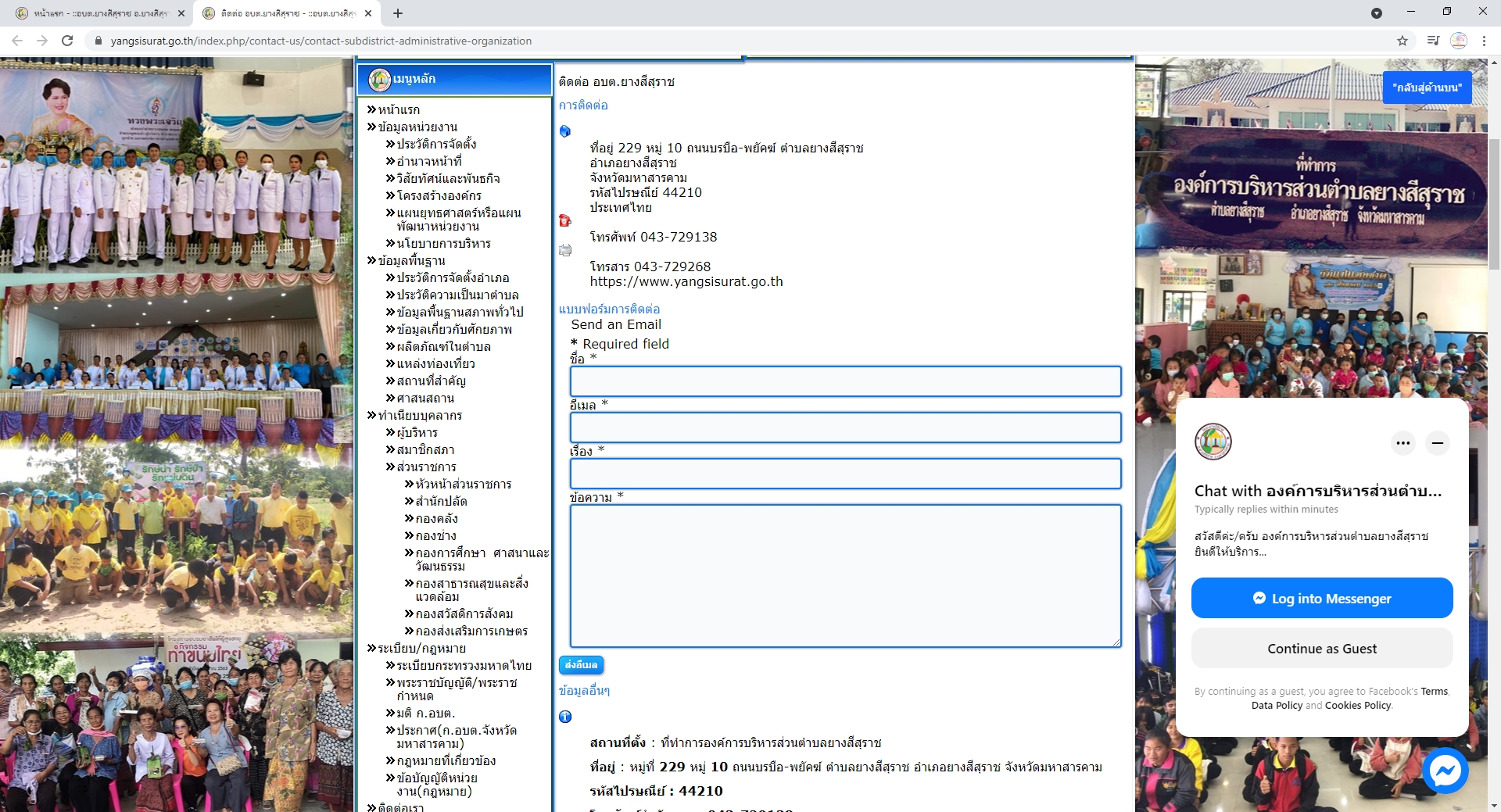
Task: Open ผู้บริหาร menu item
Action: [x=417, y=432]
